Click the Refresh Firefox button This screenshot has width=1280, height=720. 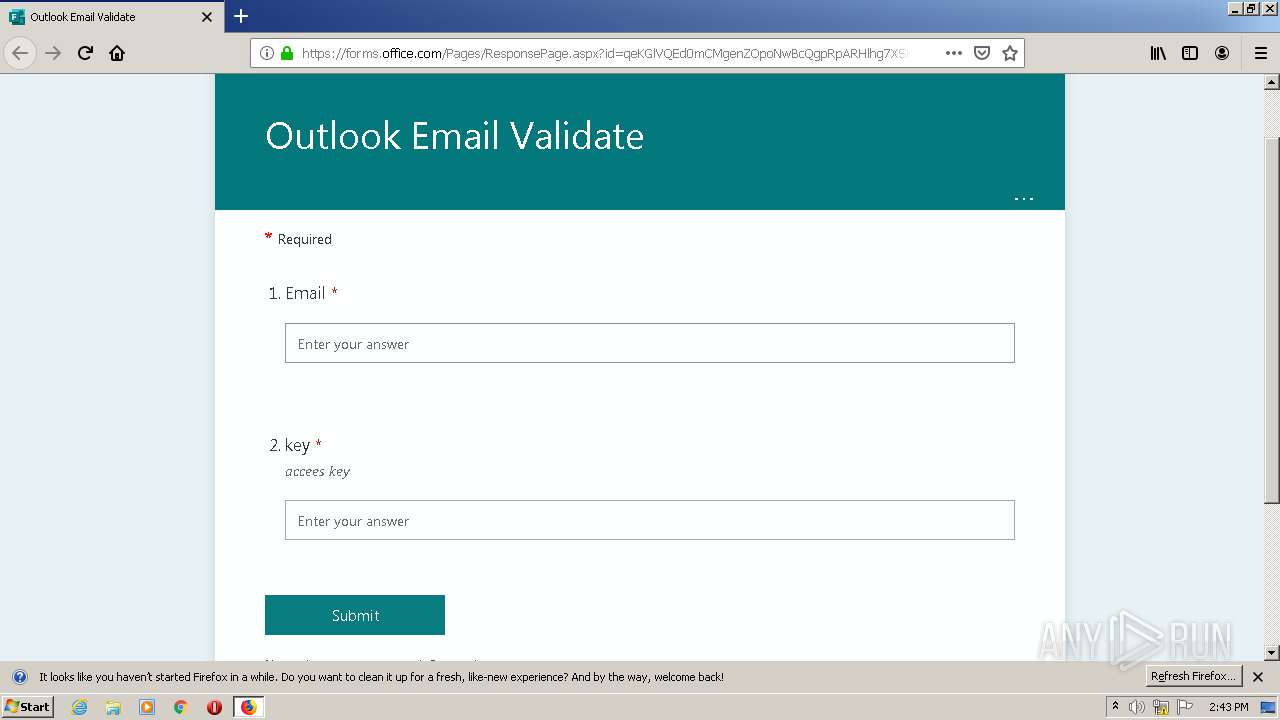pyautogui.click(x=1193, y=676)
